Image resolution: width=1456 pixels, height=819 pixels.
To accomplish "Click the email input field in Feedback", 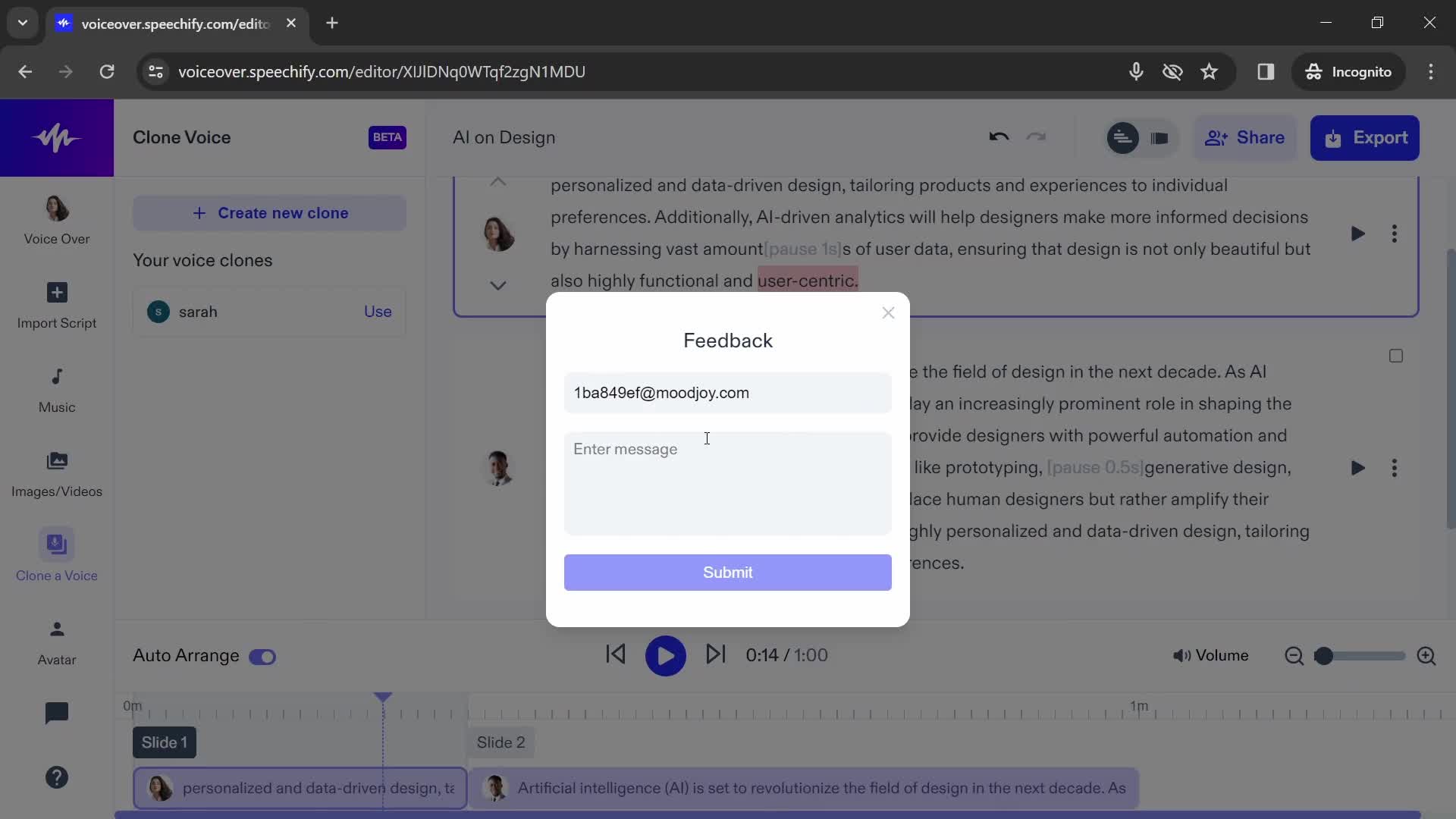I will tap(728, 392).
